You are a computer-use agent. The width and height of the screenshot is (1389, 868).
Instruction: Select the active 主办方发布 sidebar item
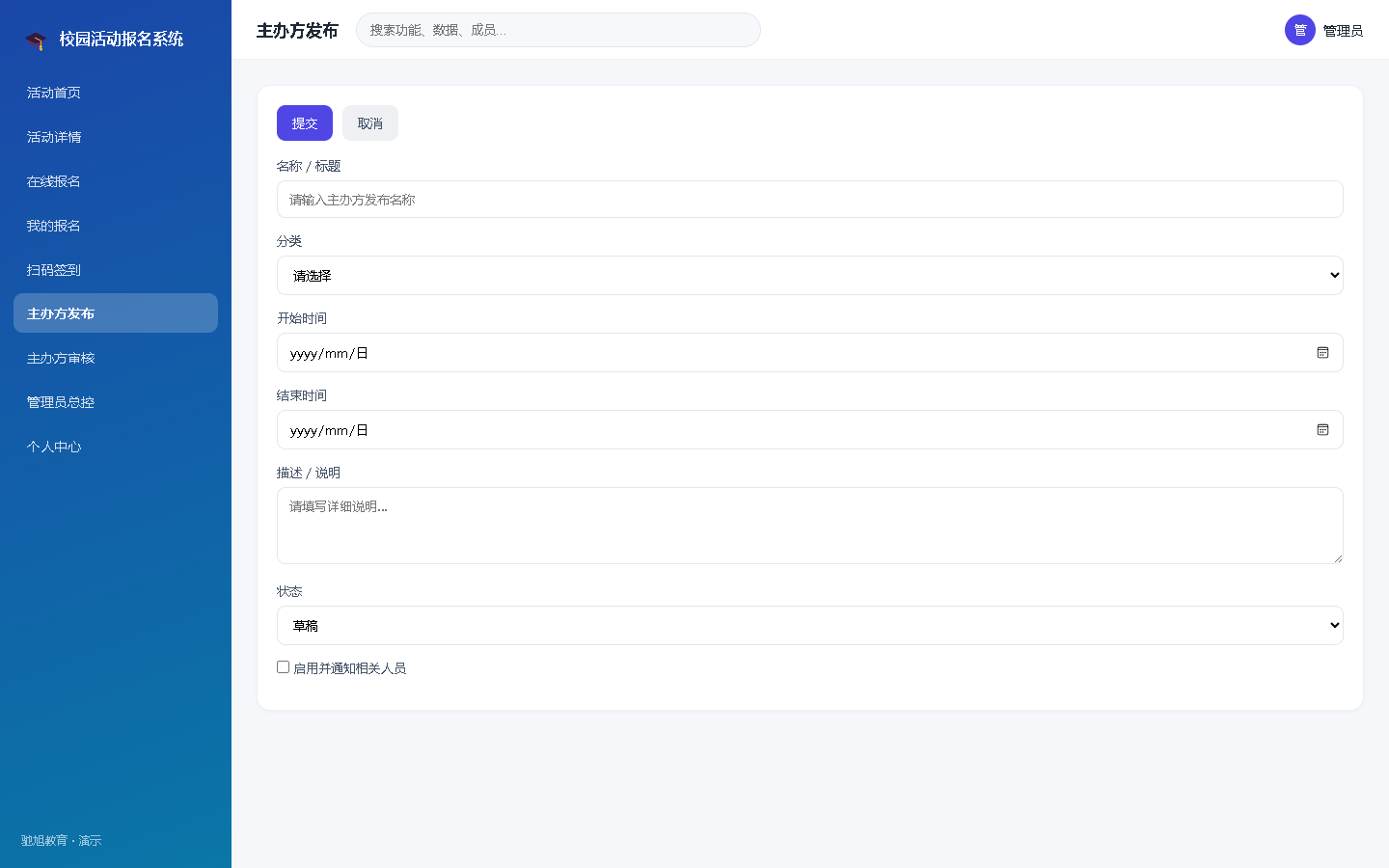click(x=116, y=313)
